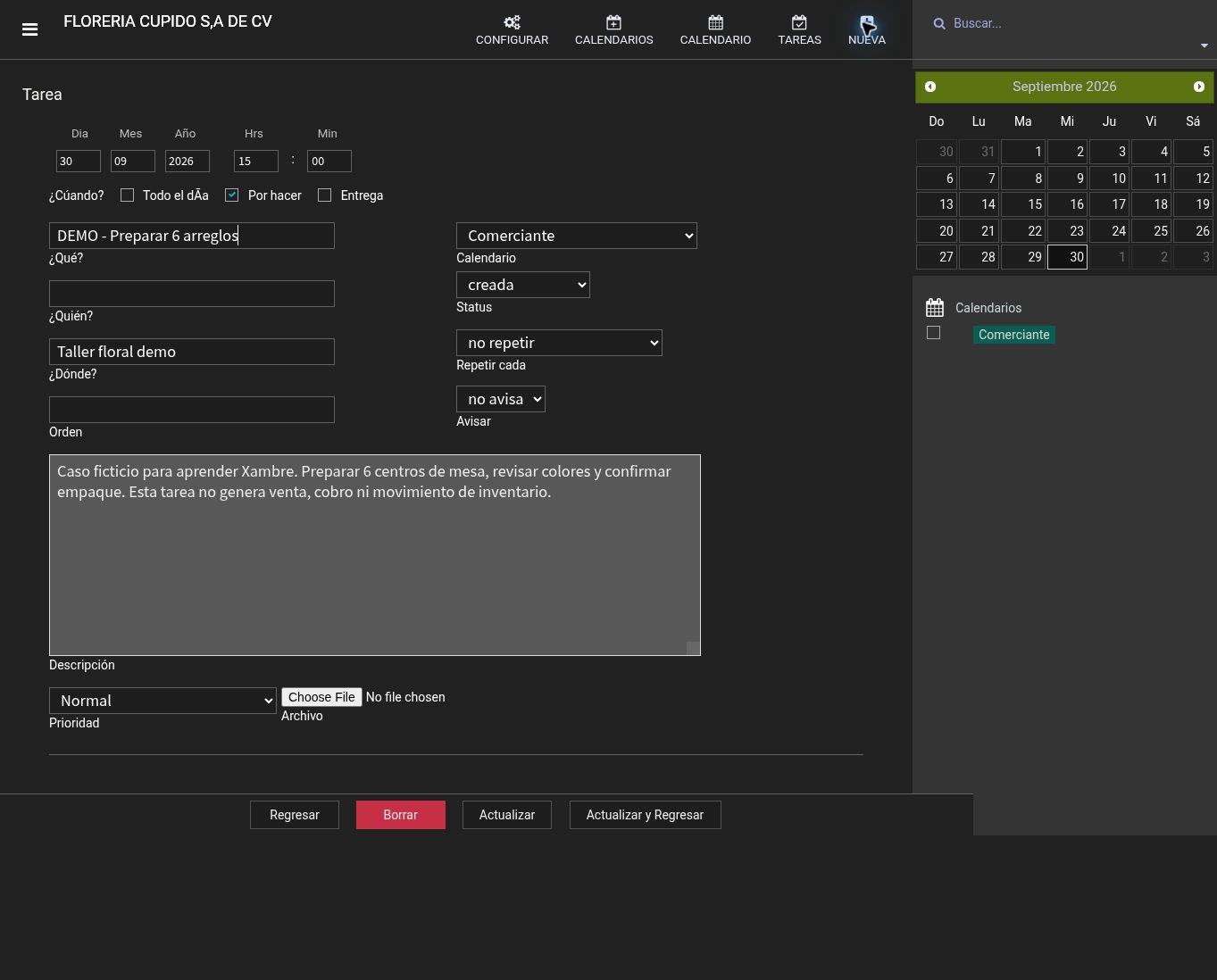1217x980 pixels.
Task: Expand the Repetir cada dropdown
Action: tap(559, 343)
